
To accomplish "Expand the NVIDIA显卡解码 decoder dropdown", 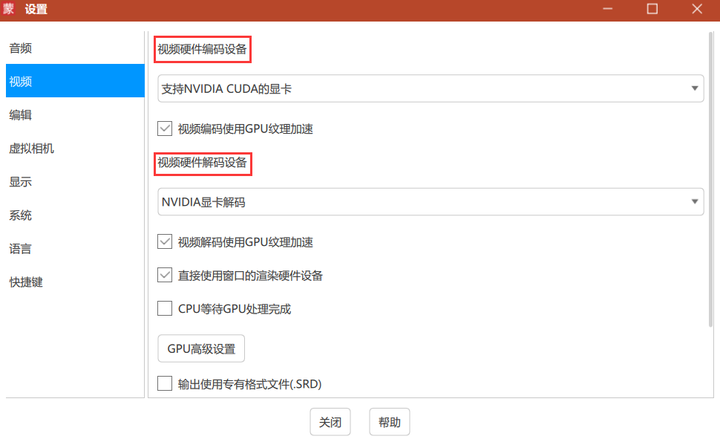I will pos(430,202).
